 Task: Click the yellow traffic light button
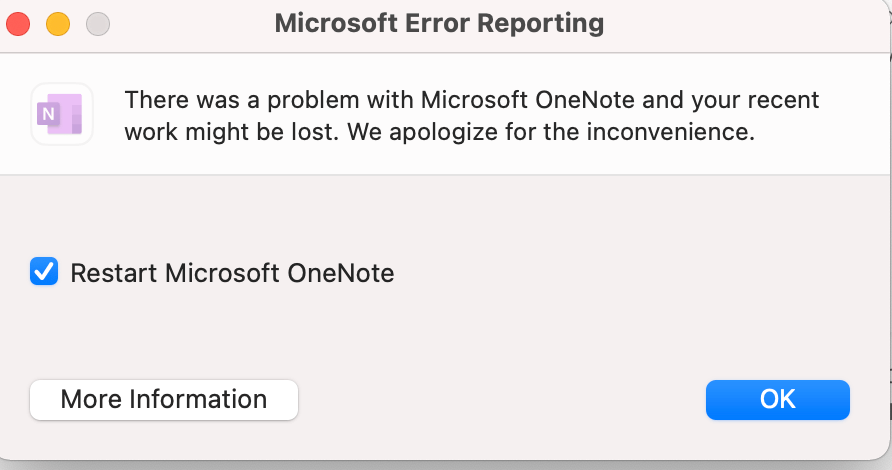click(58, 22)
